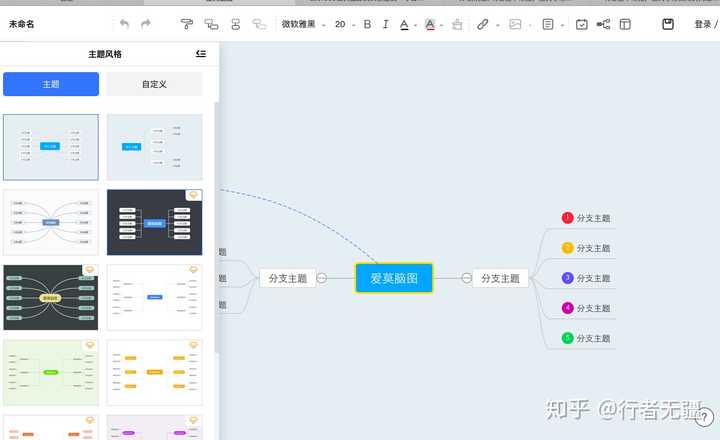Insert an image into topic
This screenshot has height=440, width=720.
click(x=515, y=24)
